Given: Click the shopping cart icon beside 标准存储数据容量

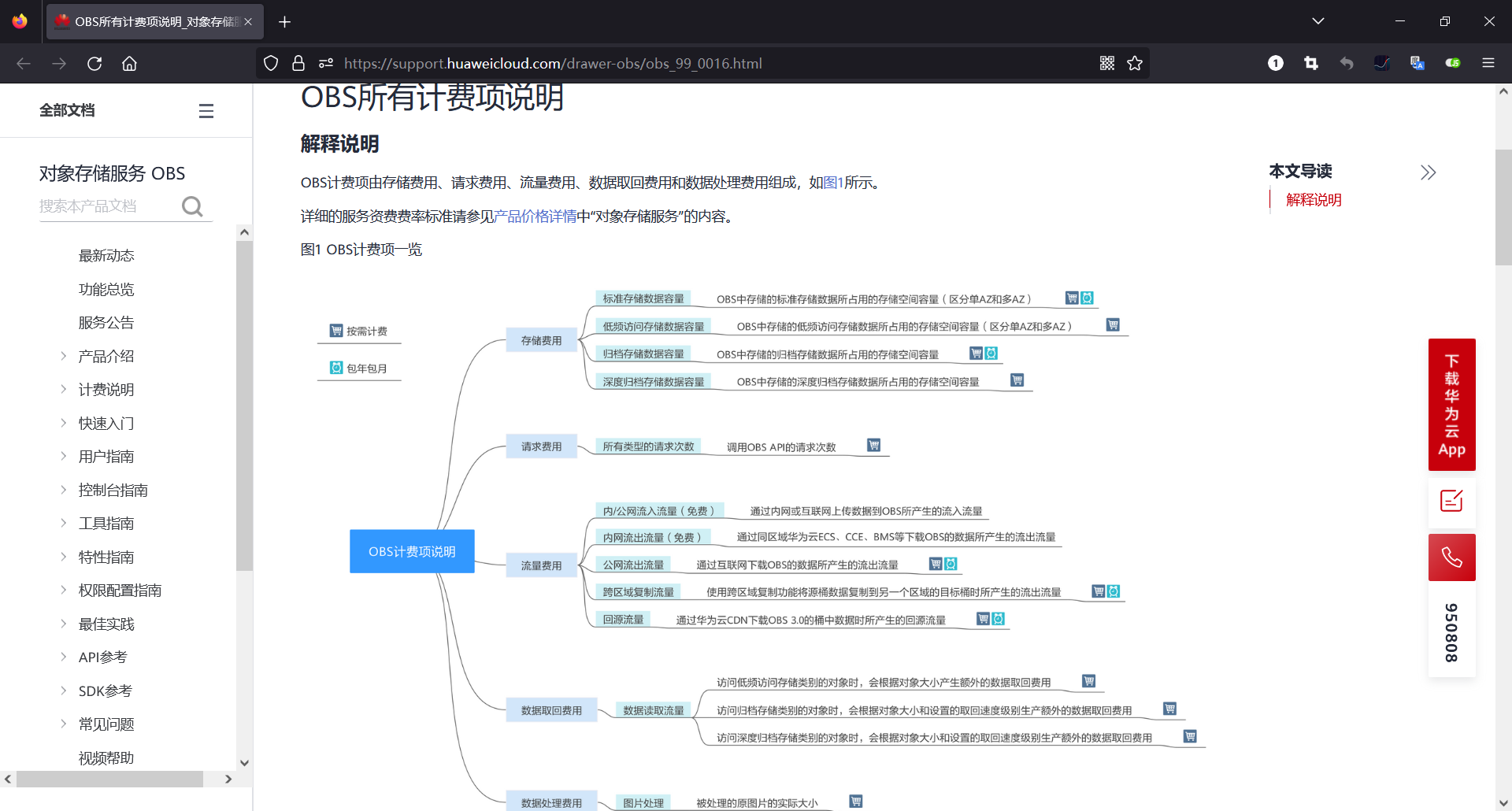Looking at the screenshot, I should 1071,298.
